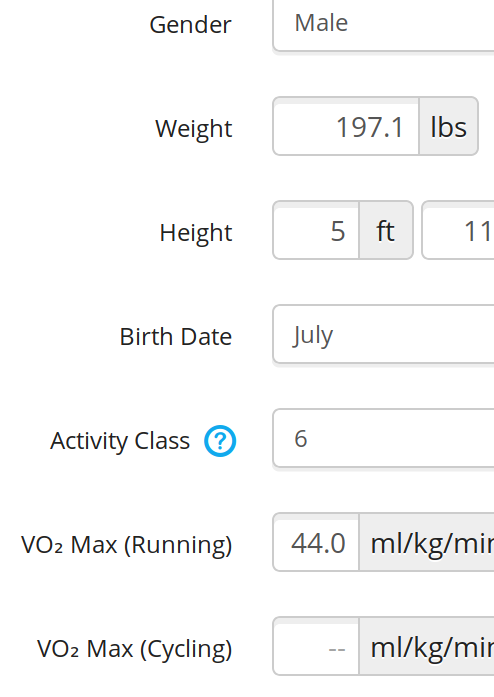Image resolution: width=494 pixels, height=697 pixels.
Task: Open the Birth Date month dropdown showing July
Action: (383, 334)
